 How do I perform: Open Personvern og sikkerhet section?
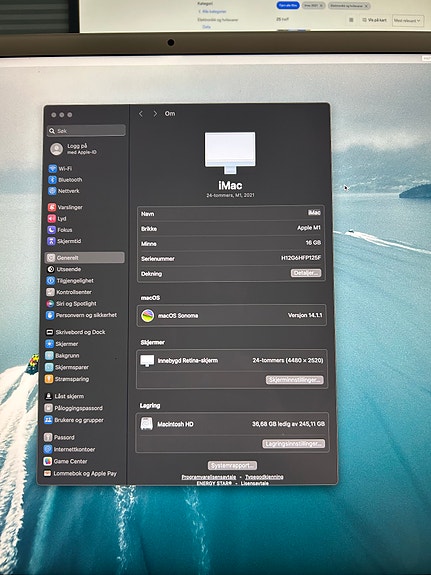coord(81,315)
